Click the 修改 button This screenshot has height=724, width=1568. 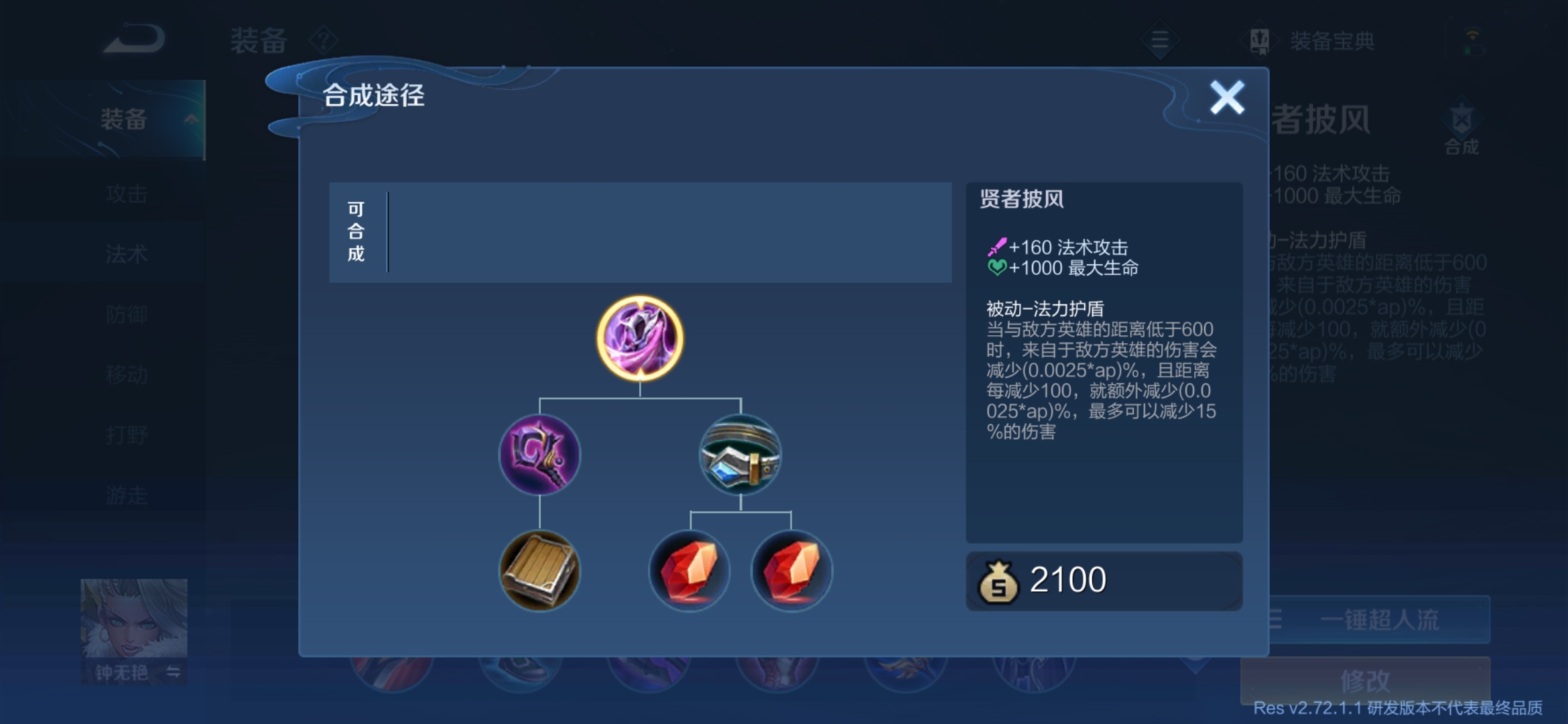click(x=1365, y=680)
